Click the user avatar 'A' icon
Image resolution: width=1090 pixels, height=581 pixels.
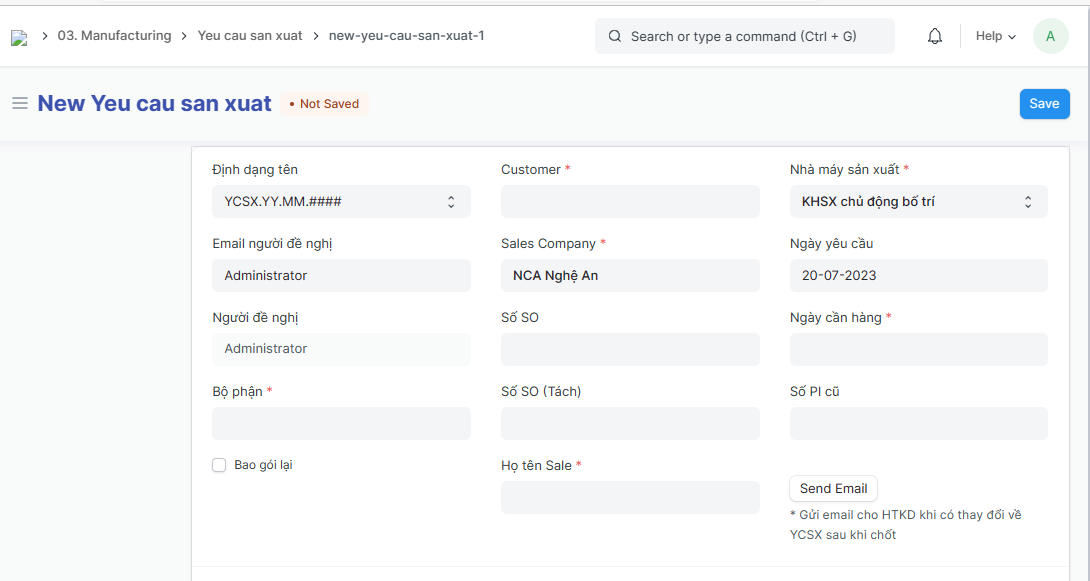(1050, 36)
